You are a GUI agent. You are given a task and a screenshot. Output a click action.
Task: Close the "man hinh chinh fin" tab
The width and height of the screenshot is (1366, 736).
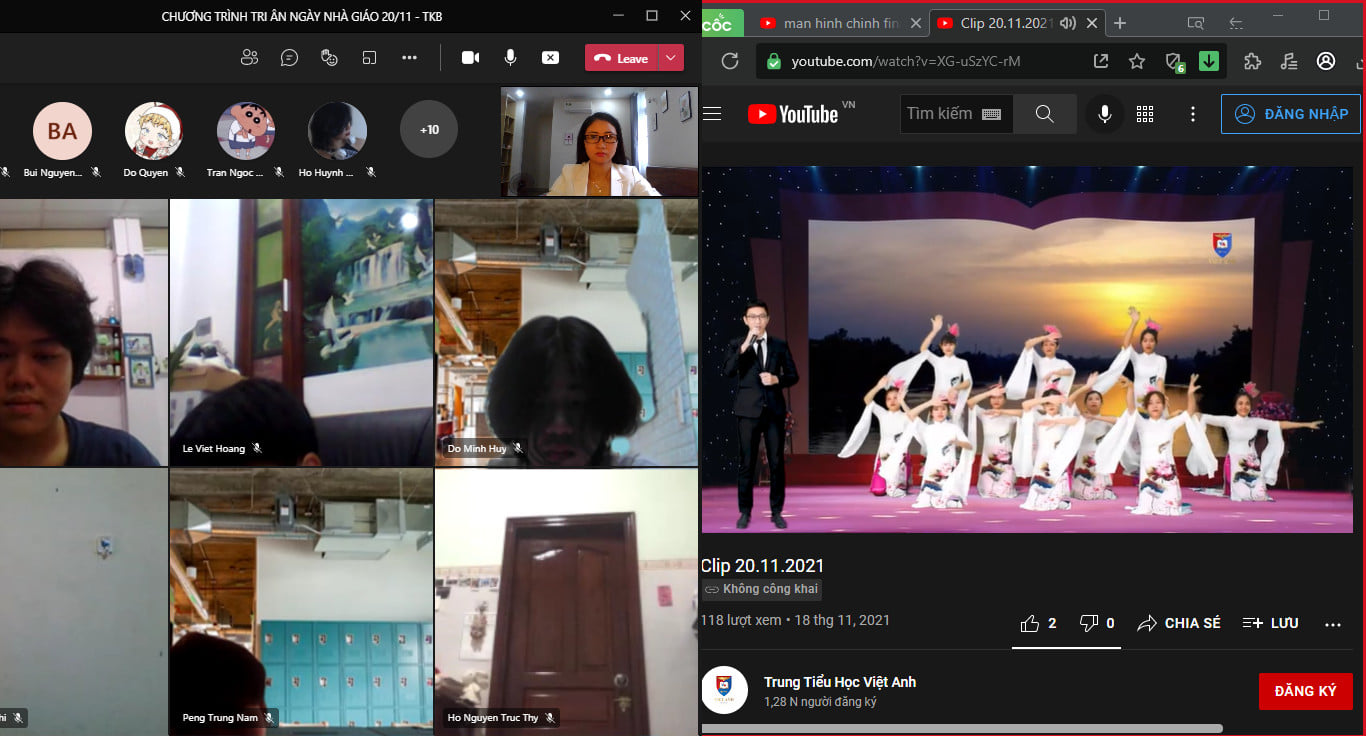tap(915, 23)
